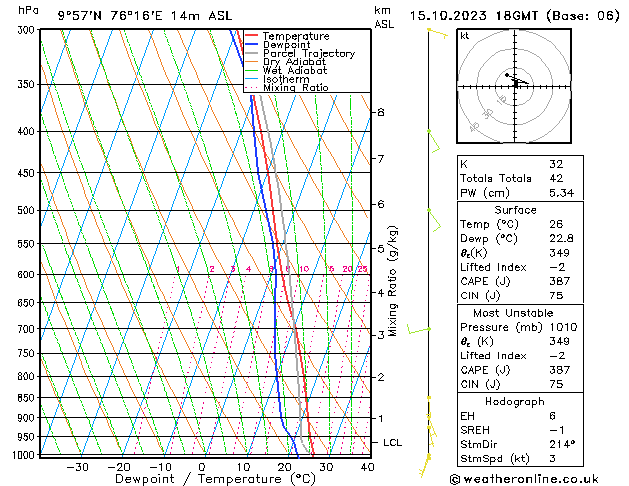The height and width of the screenshot is (486, 629).
Task: Click the wind barb at 500 hPa level
Action: coord(434,221)
